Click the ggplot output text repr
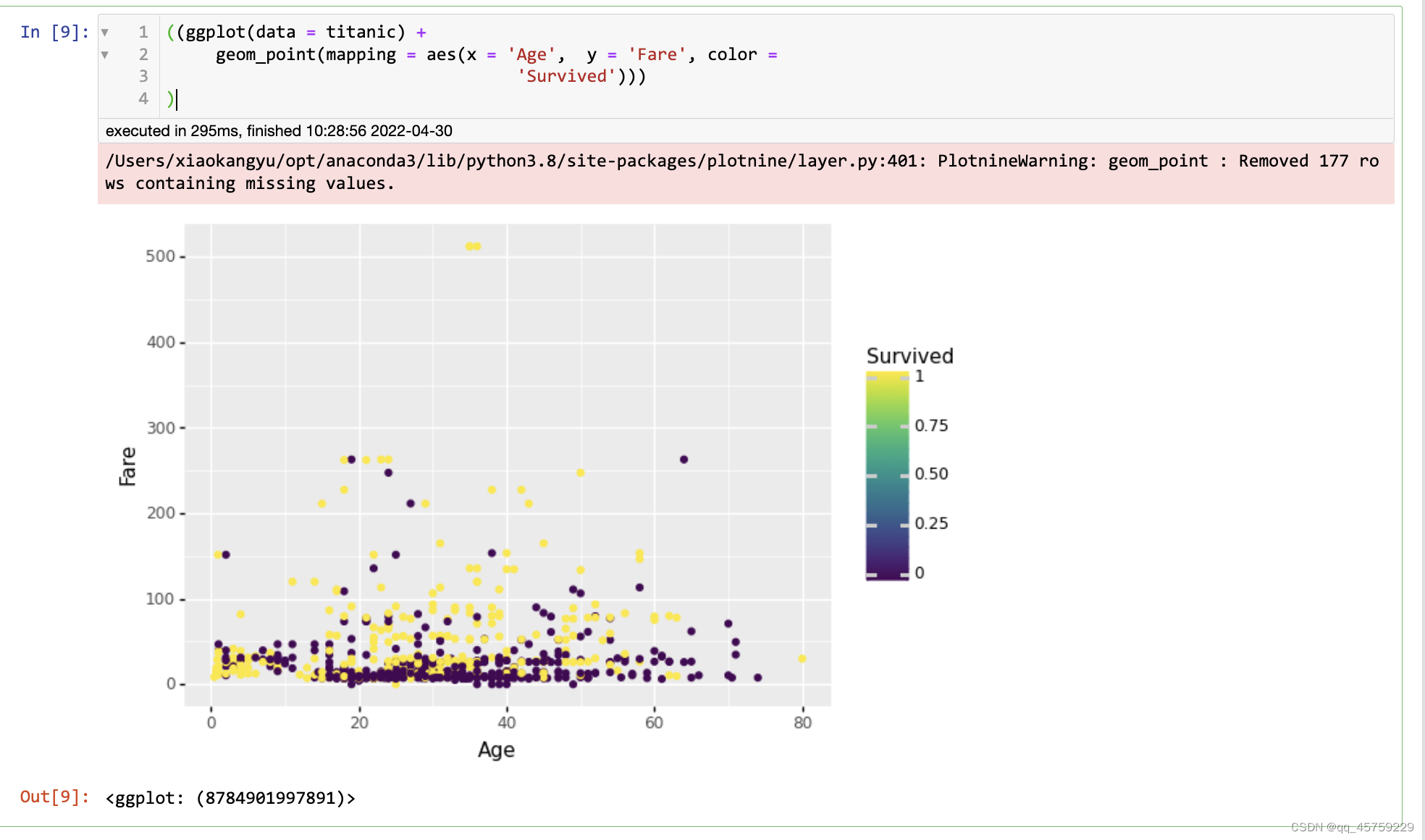The width and height of the screenshot is (1425, 840). point(230,798)
